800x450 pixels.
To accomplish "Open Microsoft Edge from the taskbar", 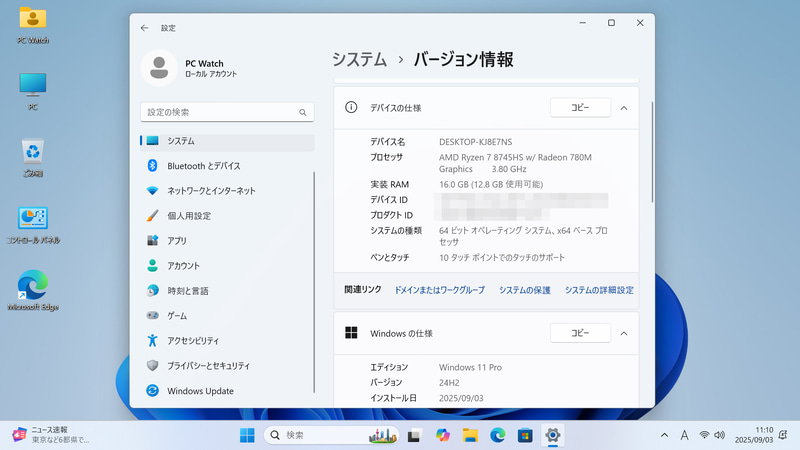I will (x=497, y=435).
